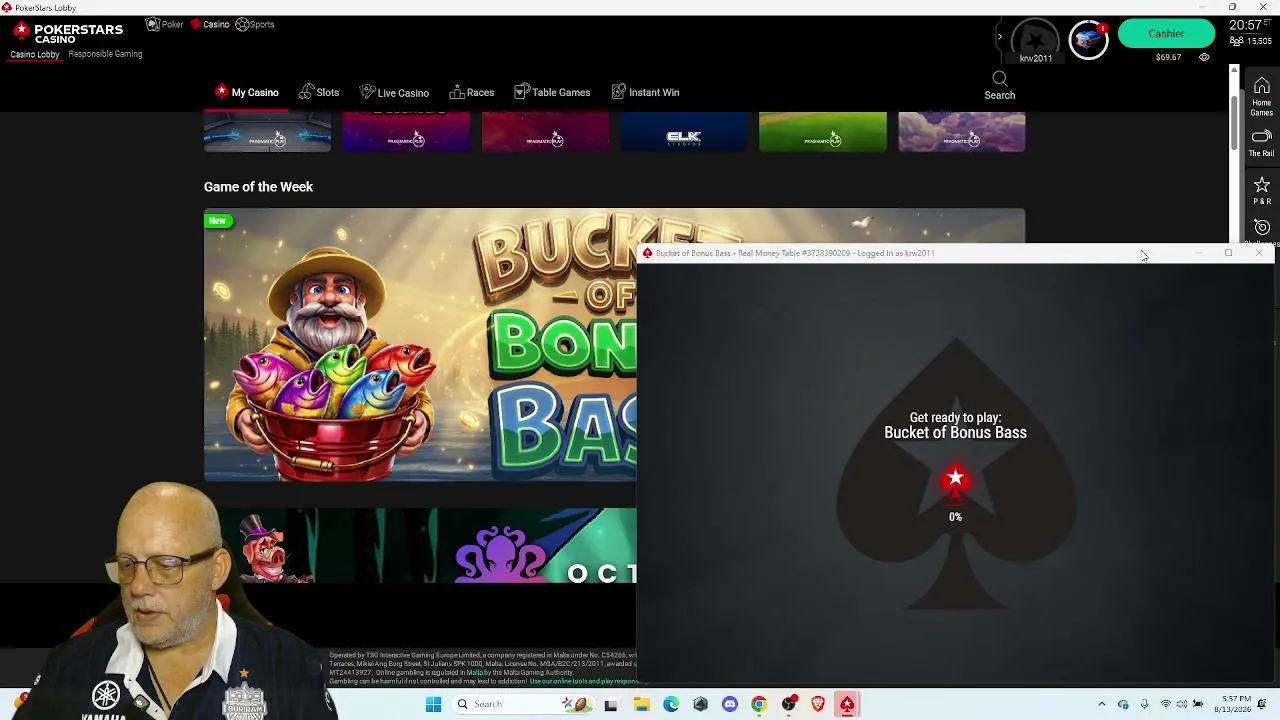Open the taskbar date and time
The height and width of the screenshot is (720, 1280).
pos(1232,704)
